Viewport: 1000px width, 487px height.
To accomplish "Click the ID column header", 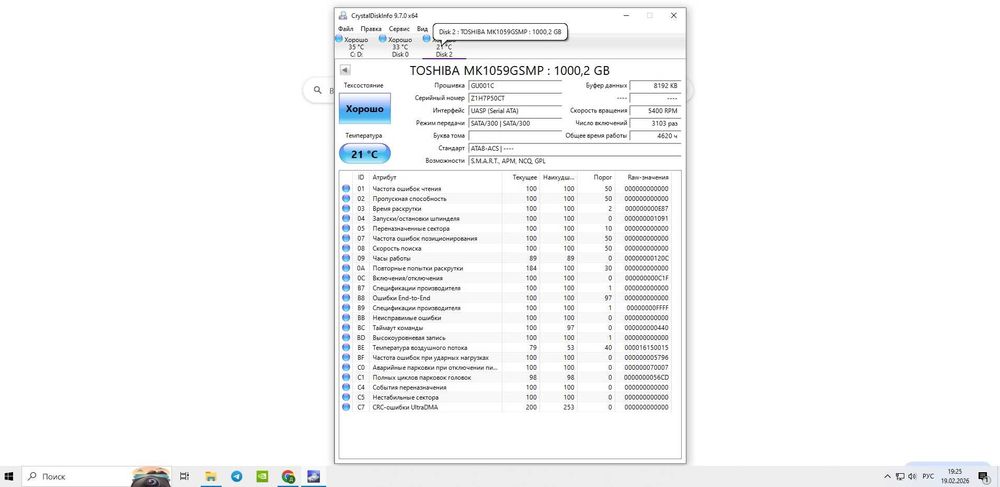I will pyautogui.click(x=361, y=177).
